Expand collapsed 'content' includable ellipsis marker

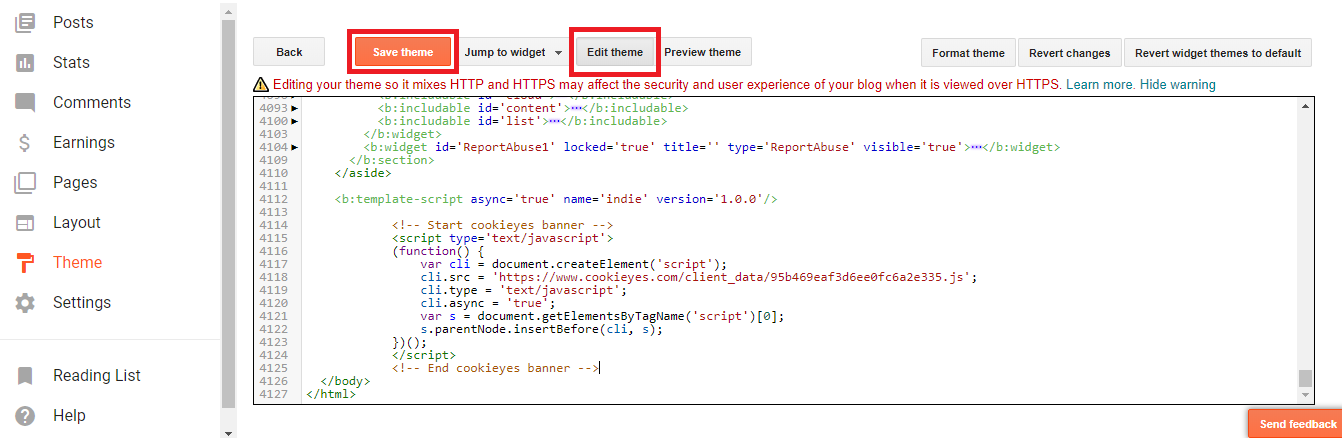tap(578, 107)
